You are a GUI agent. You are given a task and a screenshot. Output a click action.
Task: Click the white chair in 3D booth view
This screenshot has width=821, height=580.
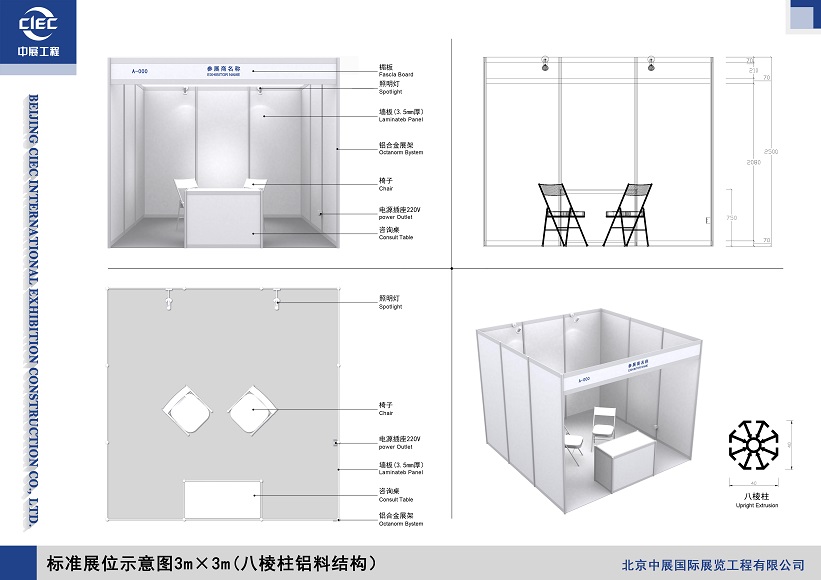pos(604,425)
